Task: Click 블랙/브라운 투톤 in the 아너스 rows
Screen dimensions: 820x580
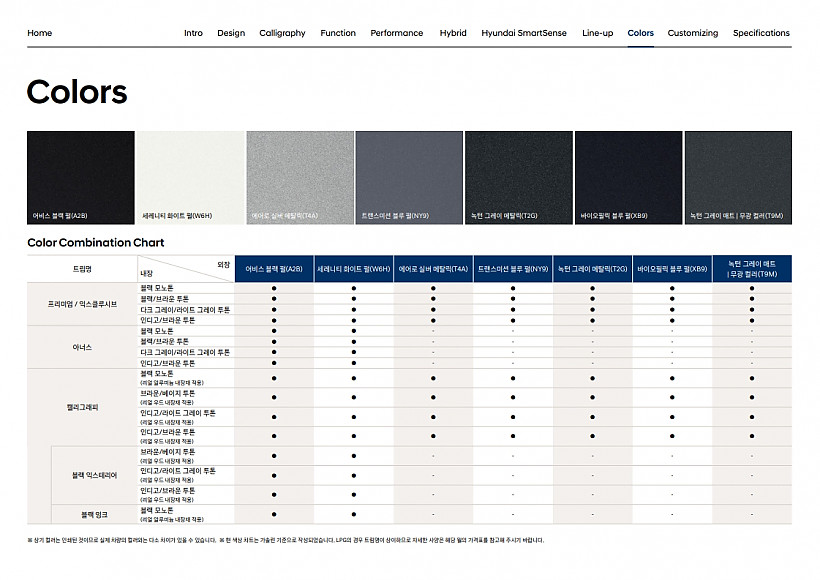Action: point(164,342)
